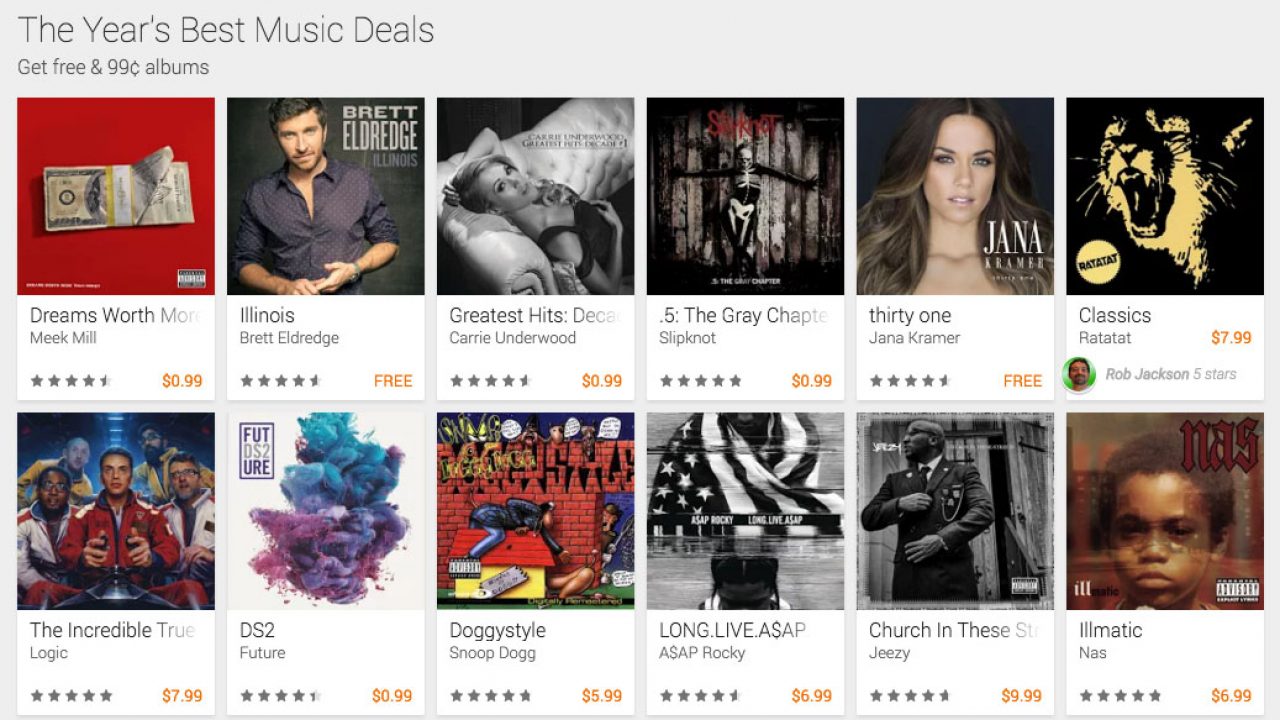Click the $0.99 price for Dreams Worth More

pyautogui.click(x=182, y=381)
